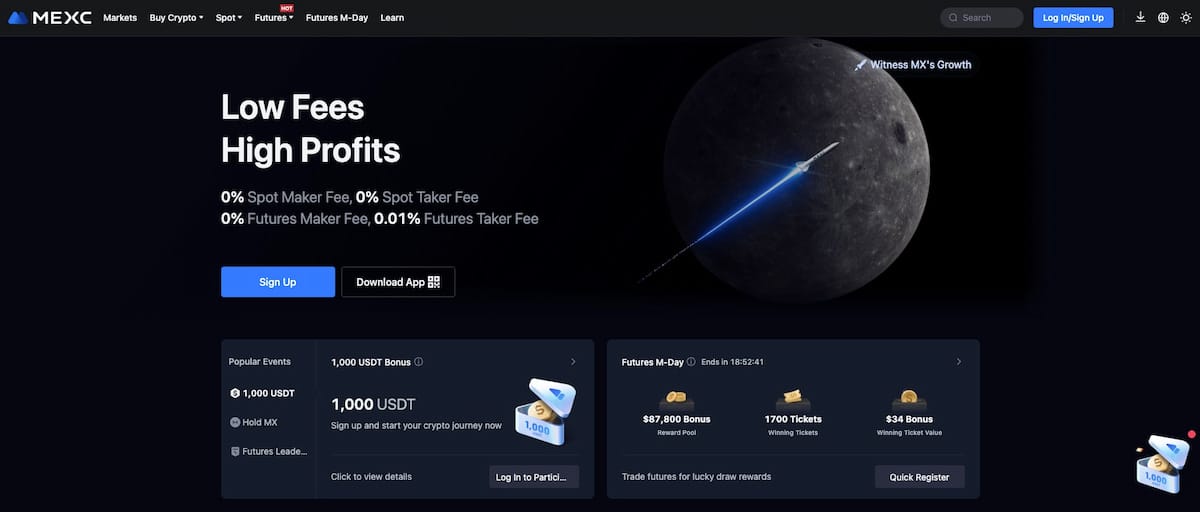Expand the Spot dropdown menu
Screen dimensions: 1200x512
pos(229,18)
